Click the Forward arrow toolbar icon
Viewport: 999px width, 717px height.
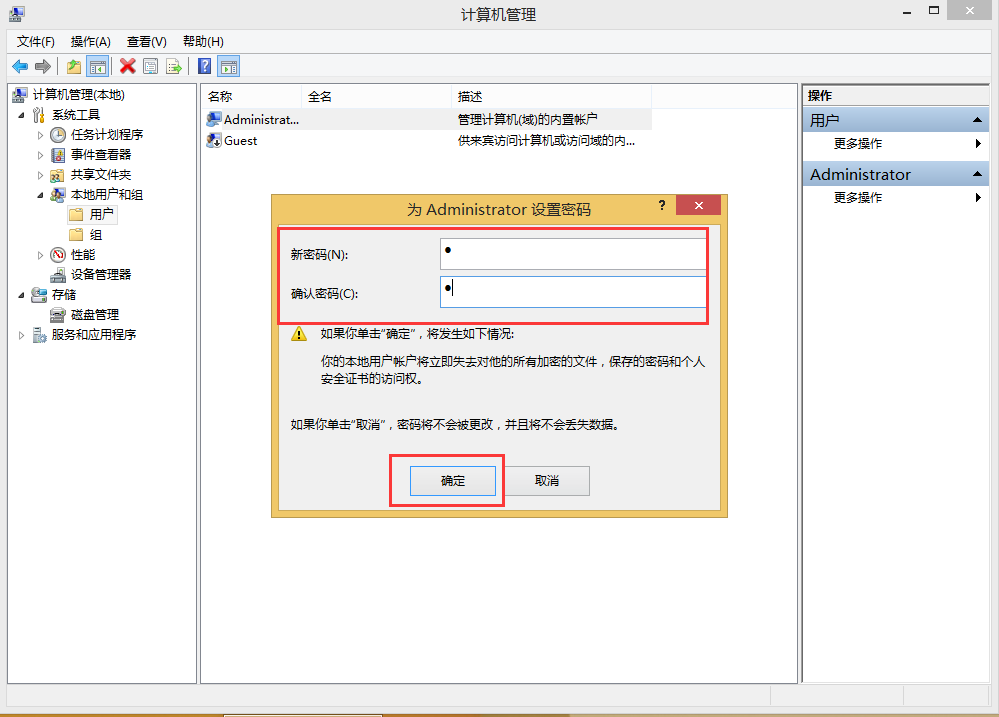pos(43,66)
